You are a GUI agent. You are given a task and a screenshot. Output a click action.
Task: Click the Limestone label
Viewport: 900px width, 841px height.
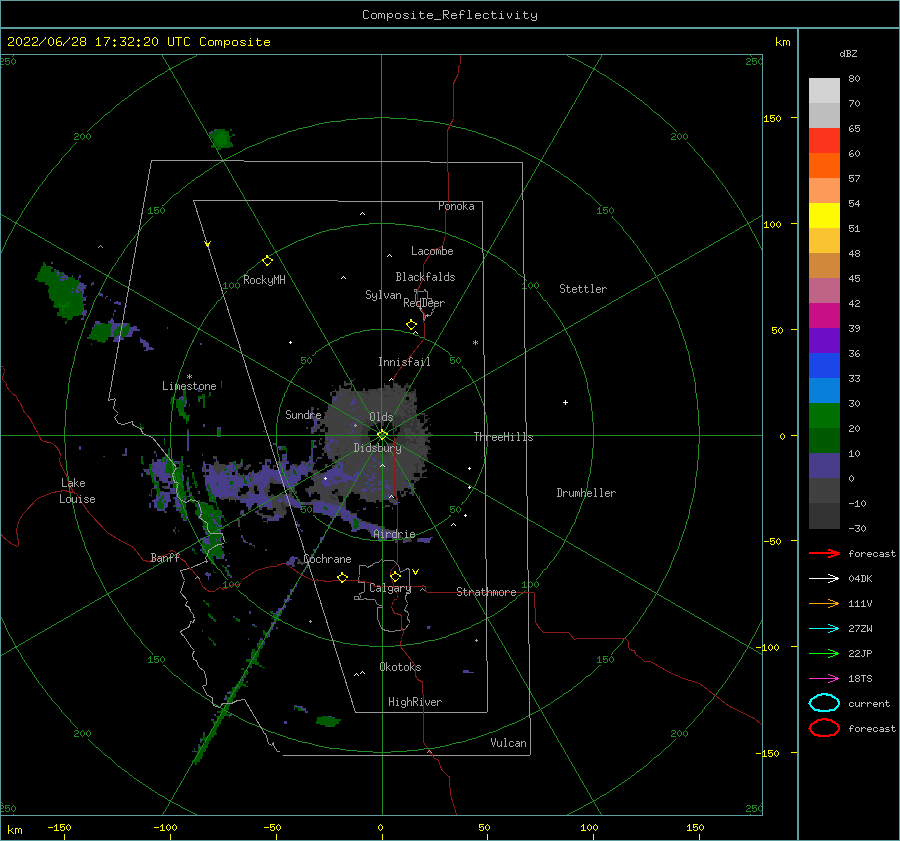[189, 386]
